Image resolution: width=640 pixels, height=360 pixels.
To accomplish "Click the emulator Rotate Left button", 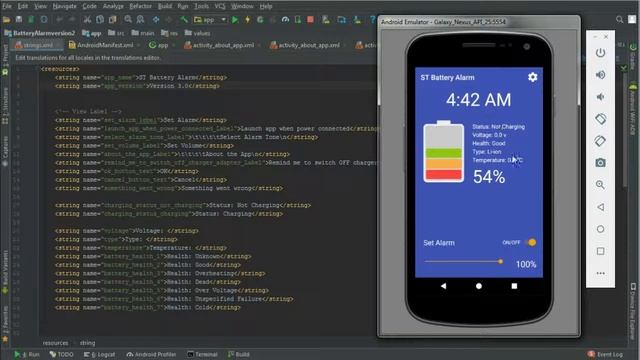I will 600,119.
